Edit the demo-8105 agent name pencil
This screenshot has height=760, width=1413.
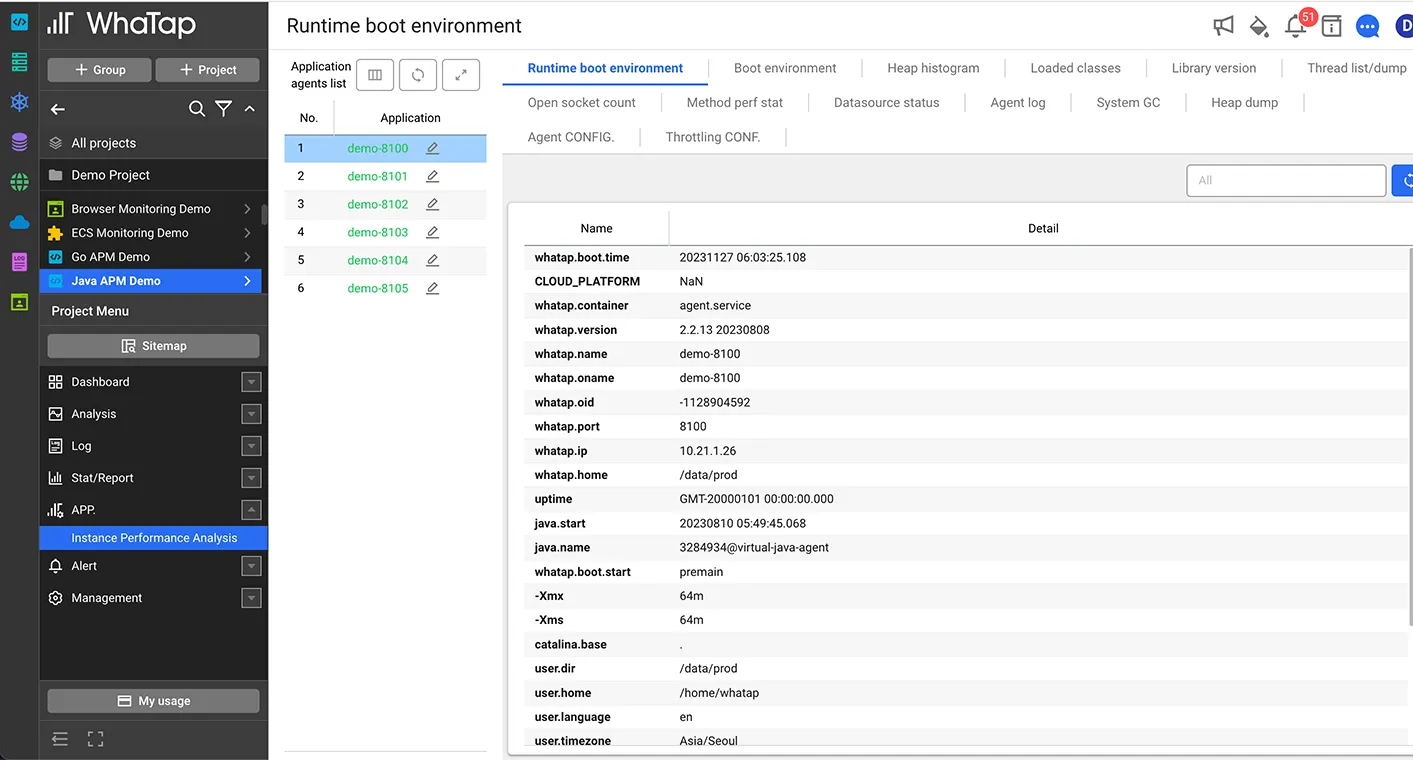[x=432, y=288]
